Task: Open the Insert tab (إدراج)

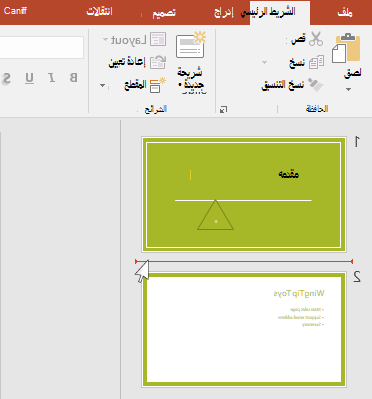Action: click(x=224, y=13)
